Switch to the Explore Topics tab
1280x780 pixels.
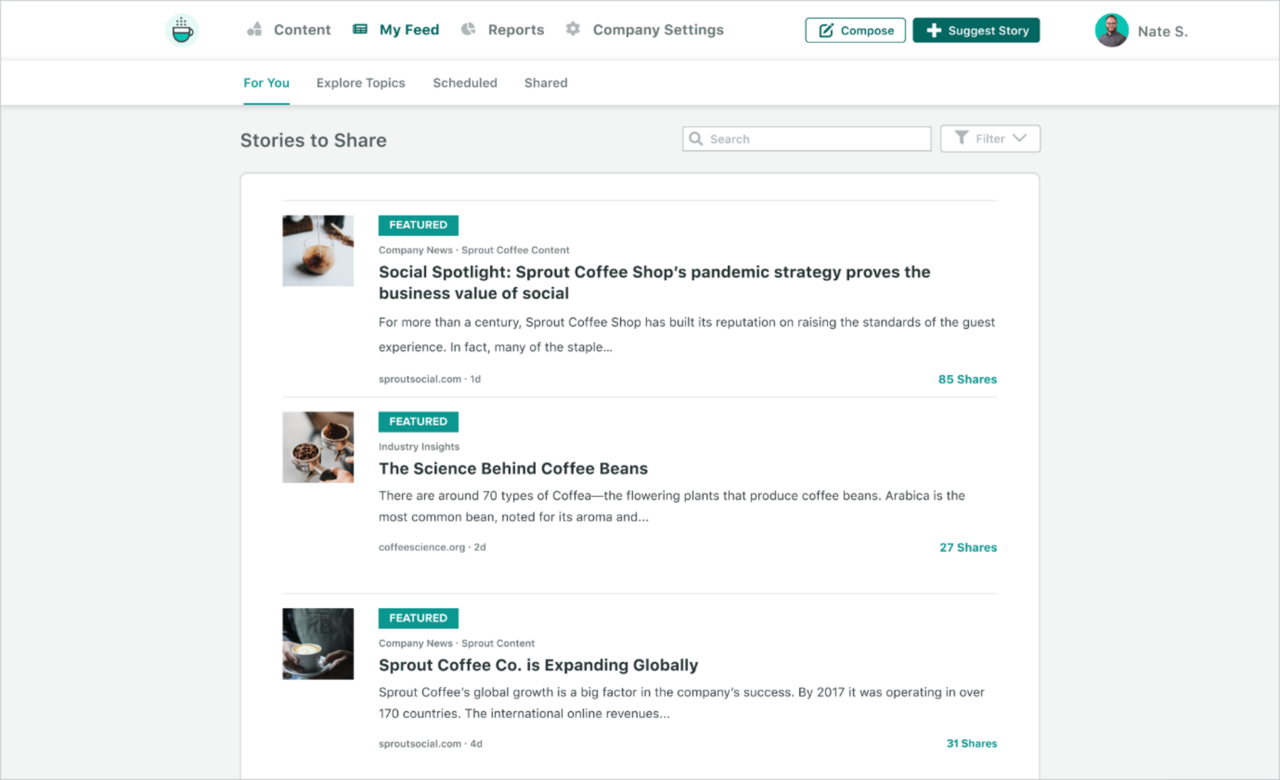click(x=360, y=82)
